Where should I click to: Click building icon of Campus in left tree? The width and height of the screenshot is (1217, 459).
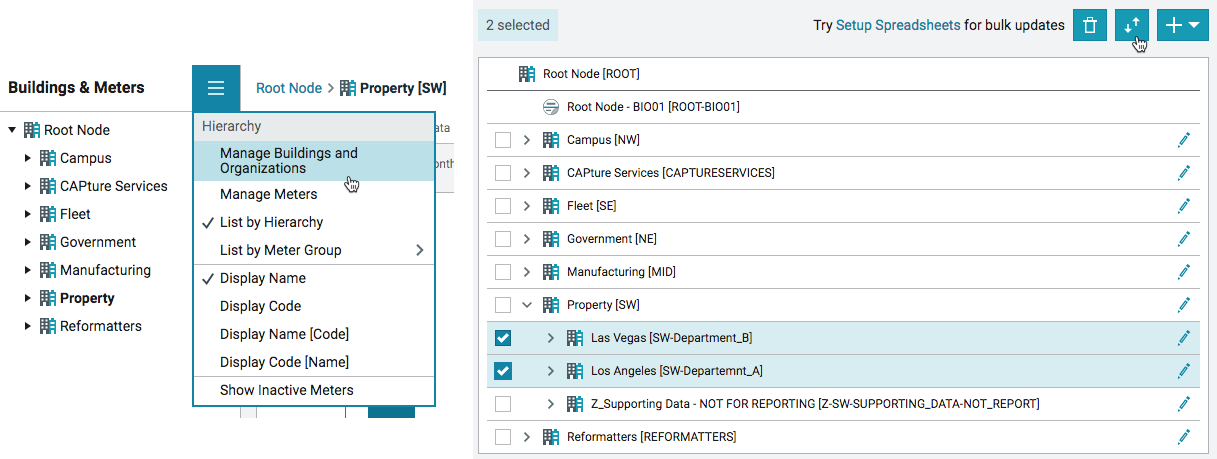pyautogui.click(x=48, y=158)
